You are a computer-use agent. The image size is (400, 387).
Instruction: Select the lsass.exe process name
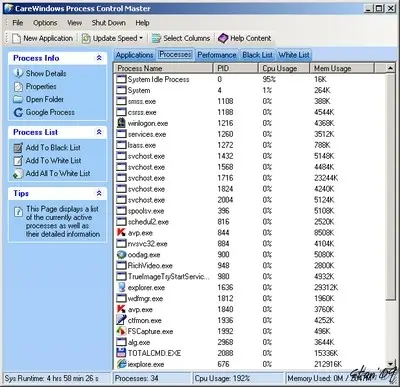tap(142, 145)
